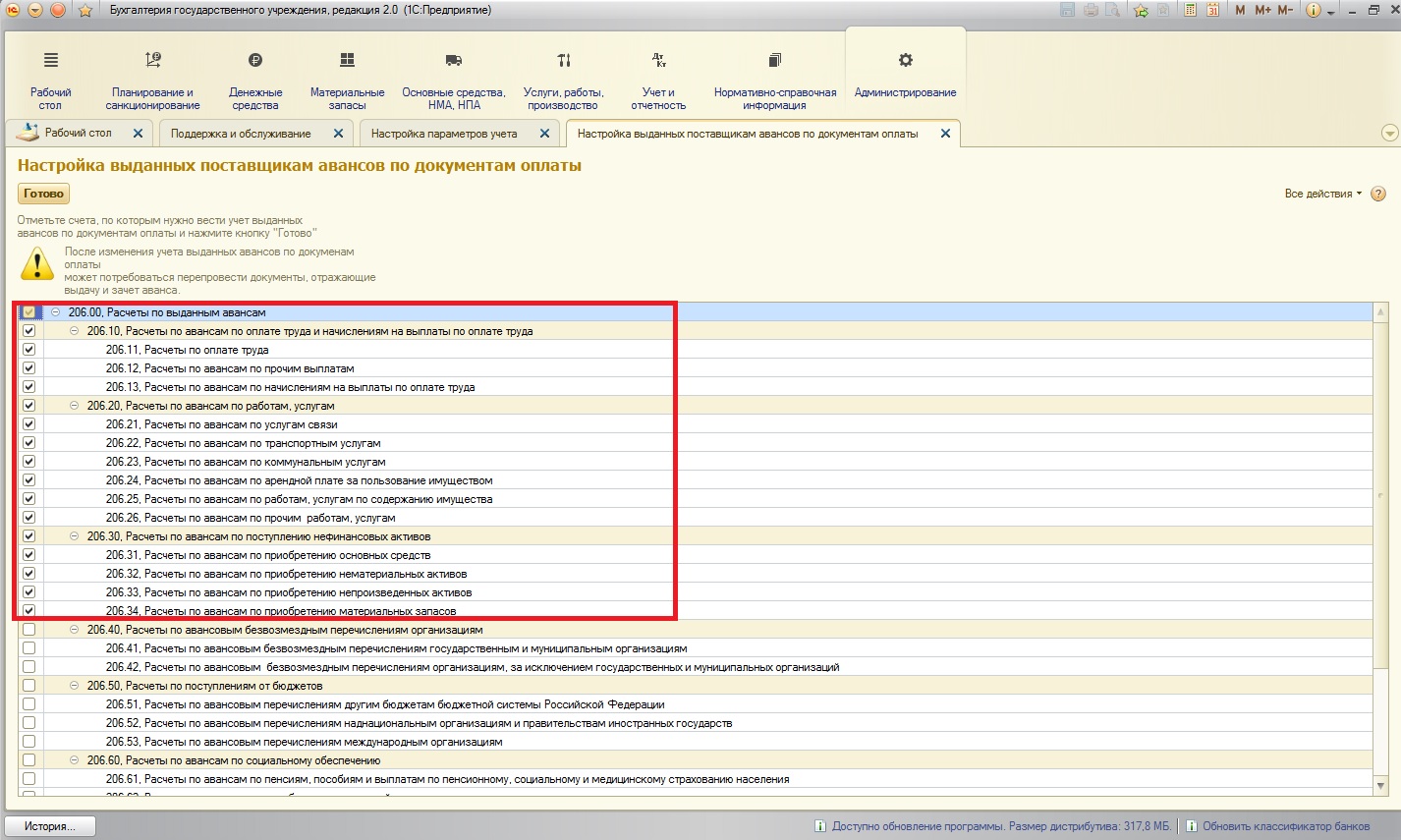The height and width of the screenshot is (840, 1401).
Task: Close the Поддержка и обслуживание tab
Action: (x=339, y=134)
